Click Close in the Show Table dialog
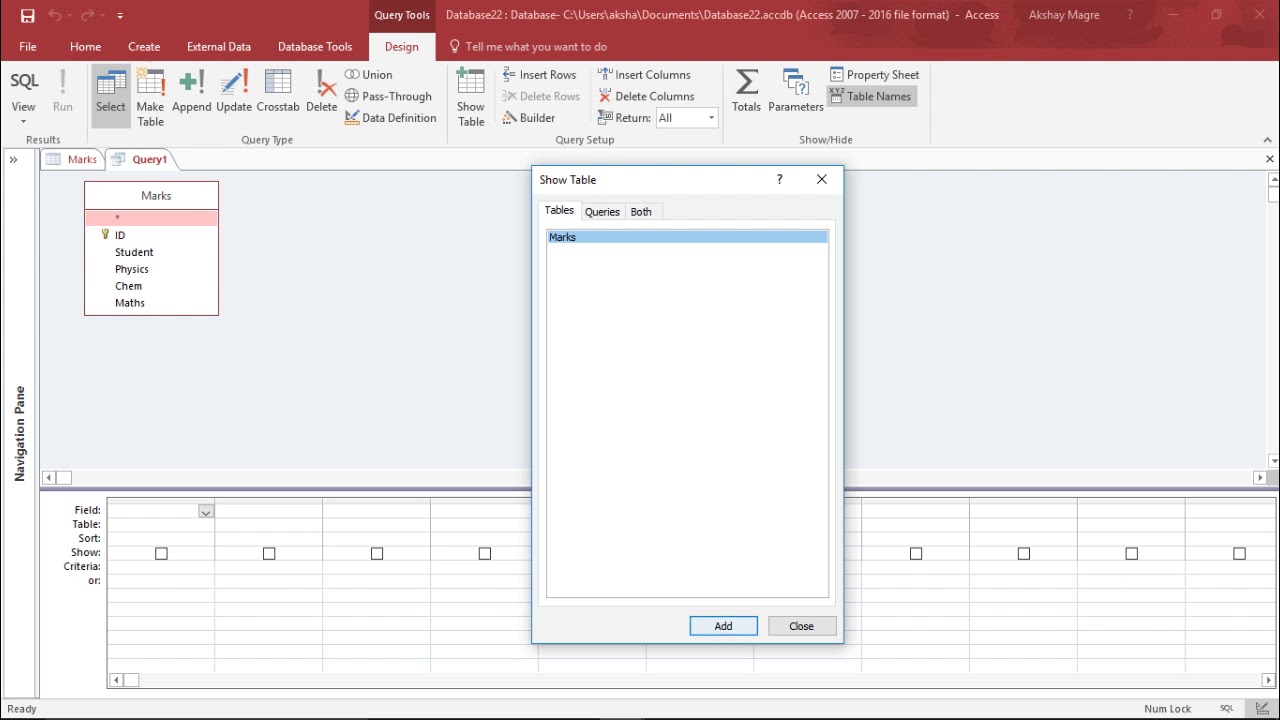 [802, 626]
